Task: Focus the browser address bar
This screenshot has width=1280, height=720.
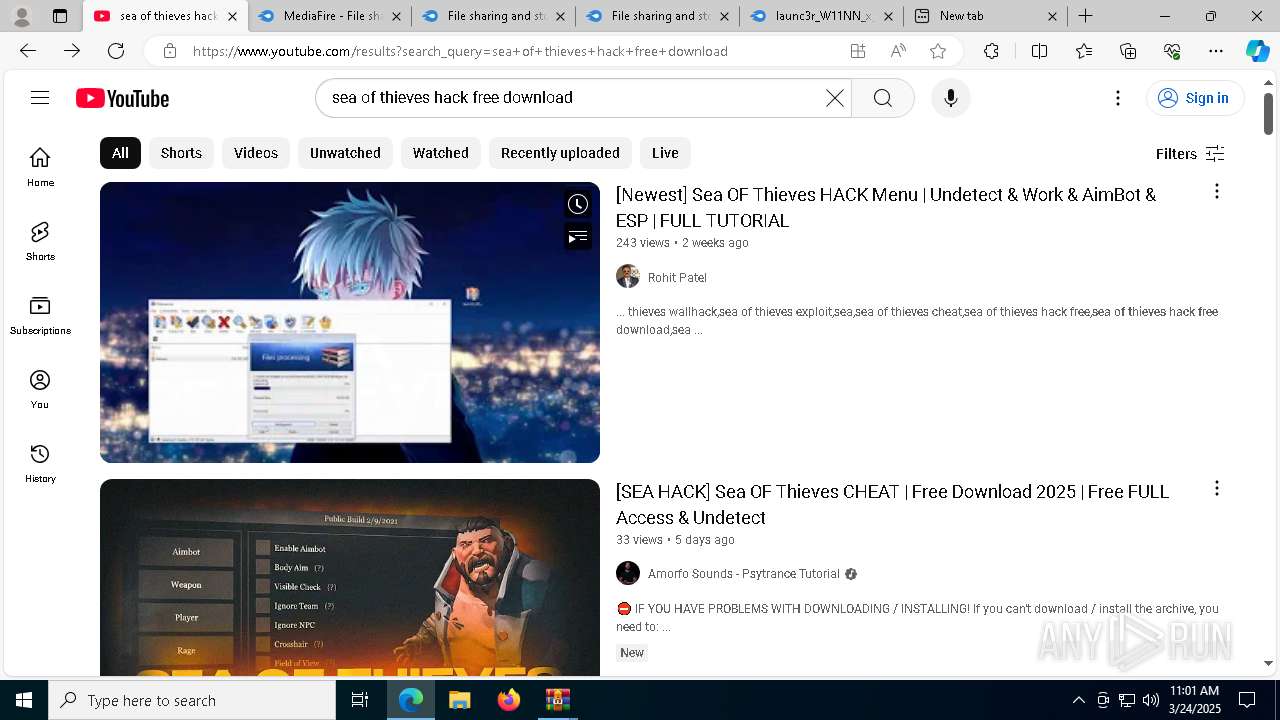Action: coord(510,51)
